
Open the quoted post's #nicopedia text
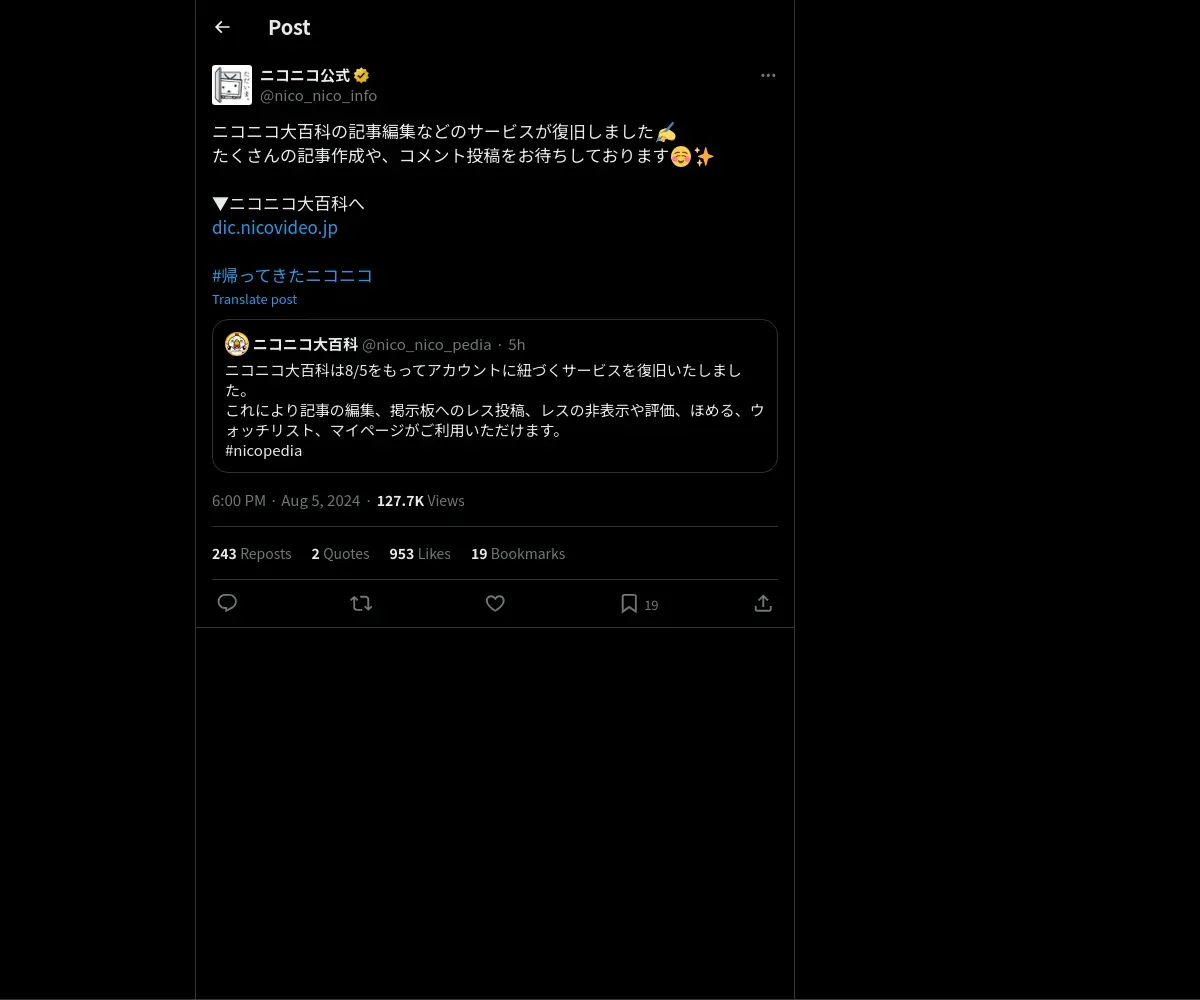coord(264,450)
